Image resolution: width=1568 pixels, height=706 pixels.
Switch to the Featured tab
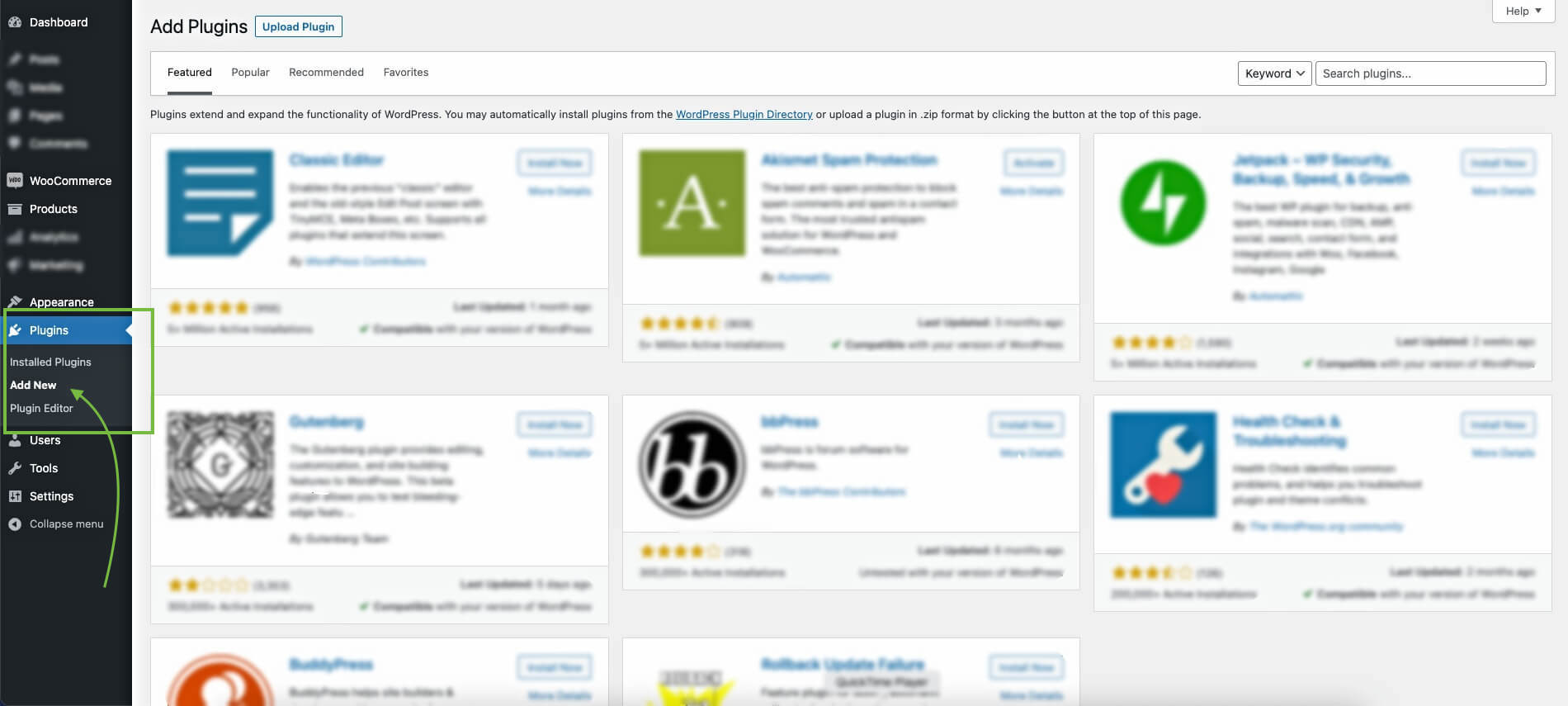(190, 73)
